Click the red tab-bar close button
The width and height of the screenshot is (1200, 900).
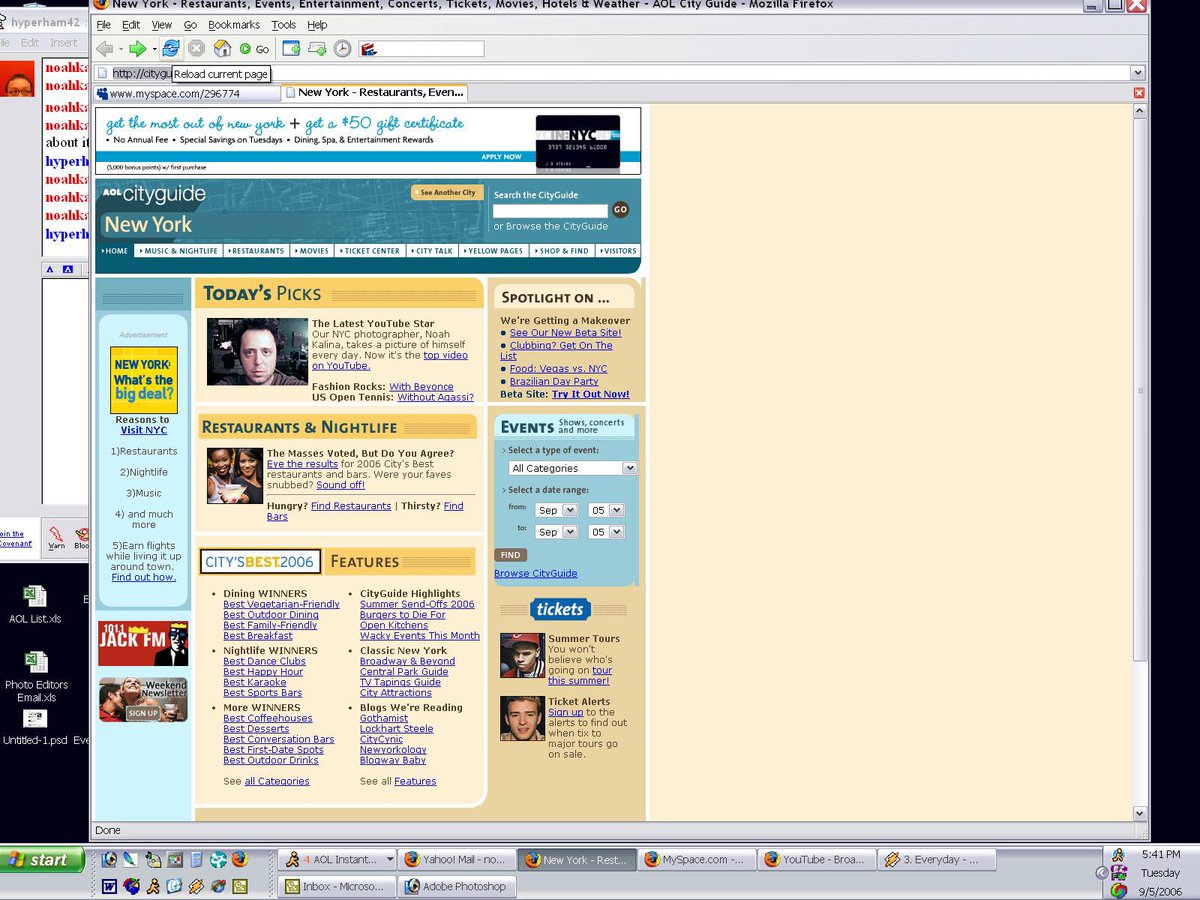coord(1139,93)
